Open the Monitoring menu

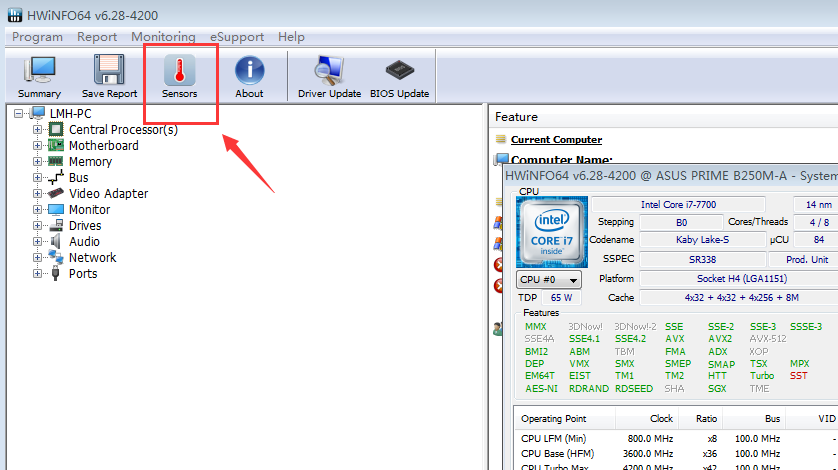(x=163, y=37)
